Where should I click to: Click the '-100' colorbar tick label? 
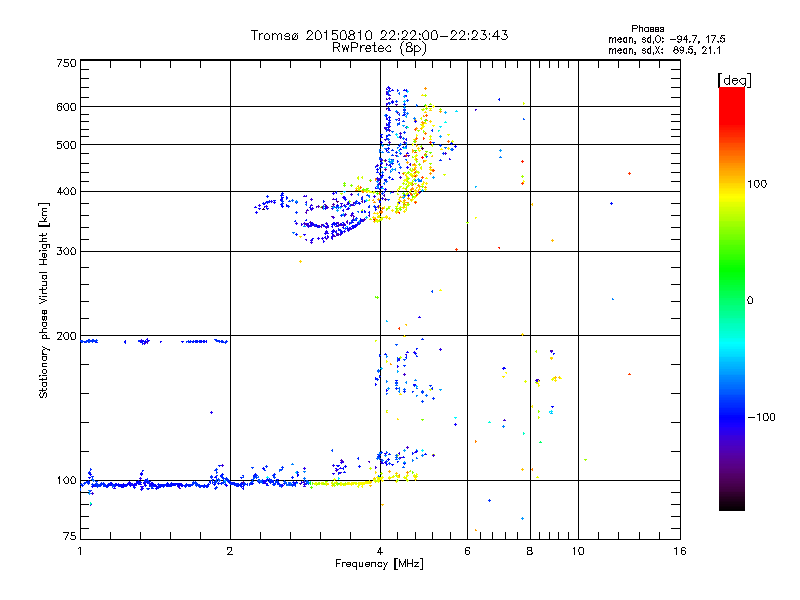(761, 417)
